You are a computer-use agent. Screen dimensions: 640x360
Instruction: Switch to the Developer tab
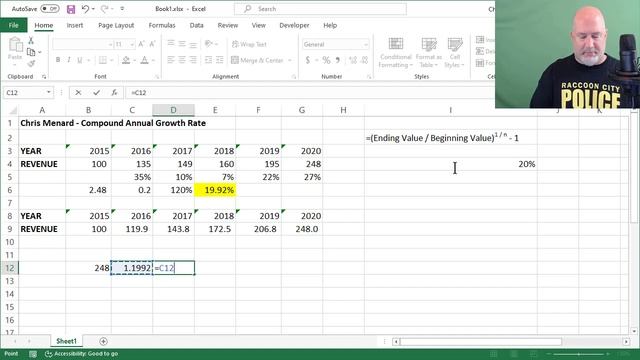tap(294, 25)
